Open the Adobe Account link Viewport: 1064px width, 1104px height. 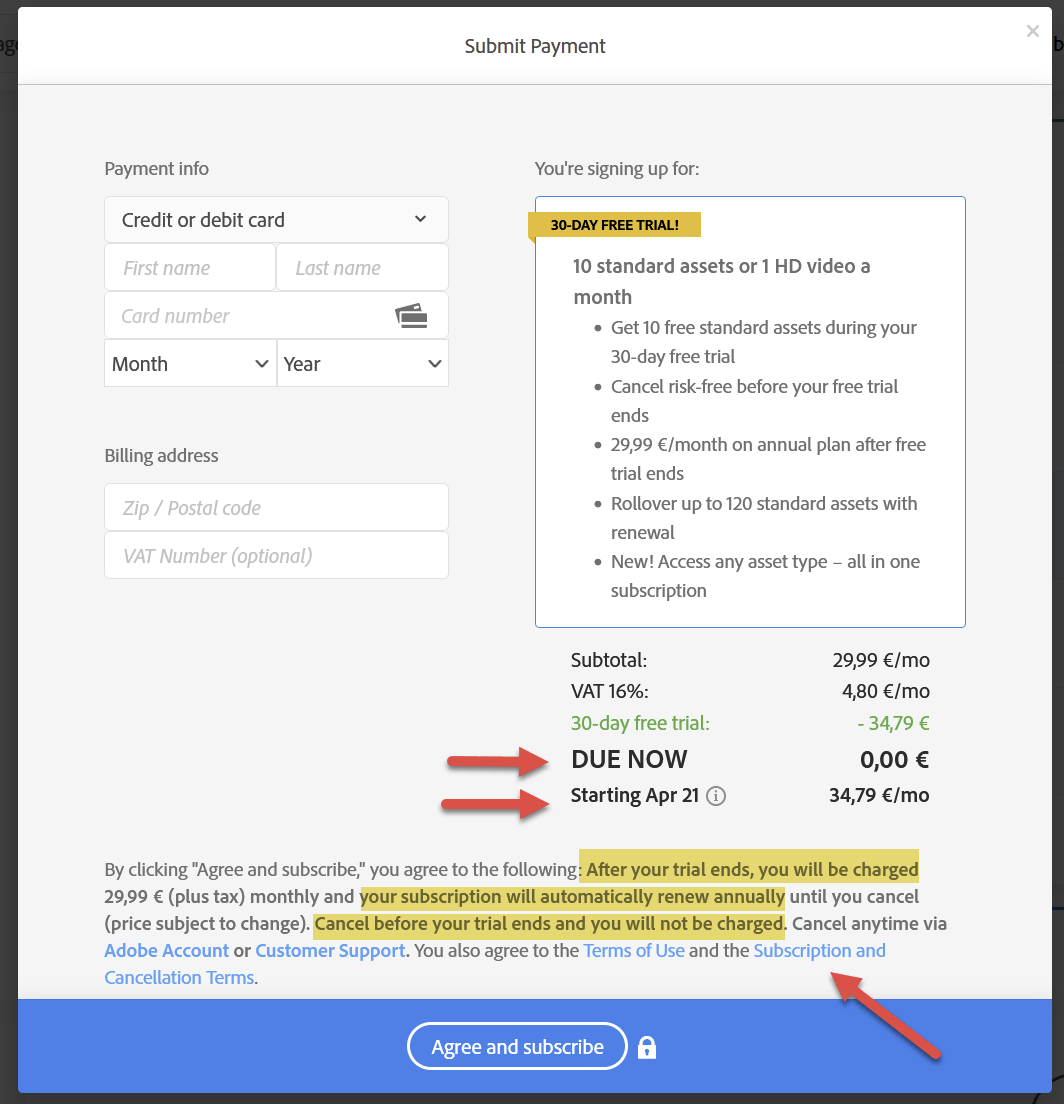166,950
